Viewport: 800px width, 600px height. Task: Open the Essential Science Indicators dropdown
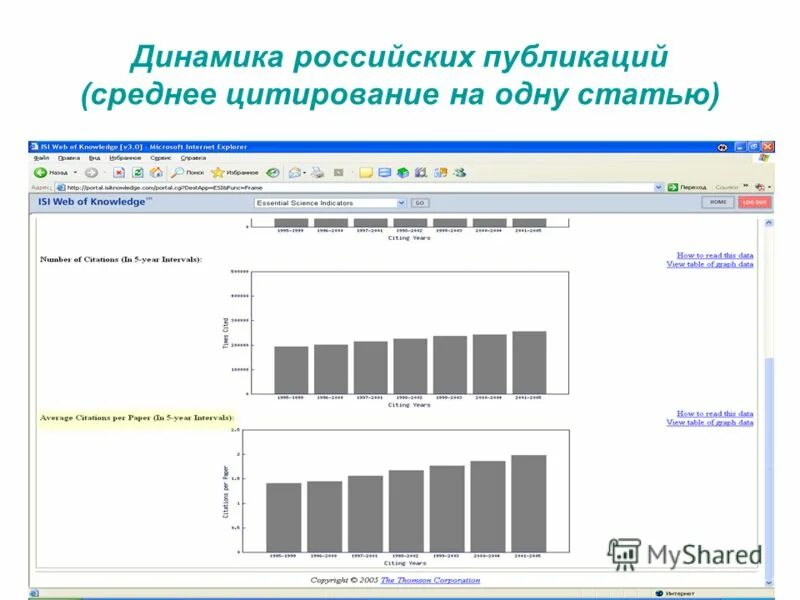tap(330, 202)
